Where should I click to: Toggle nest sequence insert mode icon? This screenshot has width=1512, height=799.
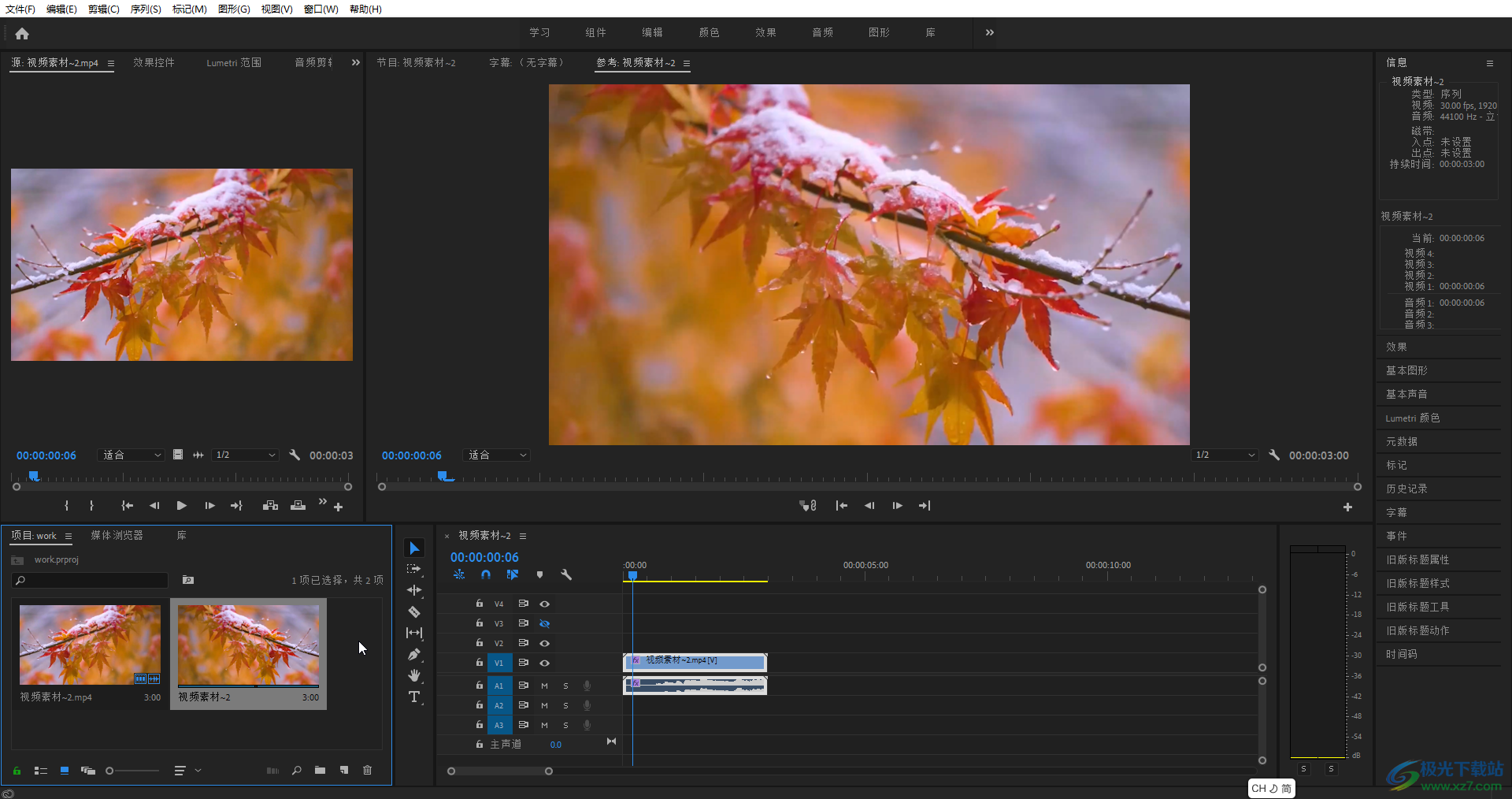coord(459,575)
